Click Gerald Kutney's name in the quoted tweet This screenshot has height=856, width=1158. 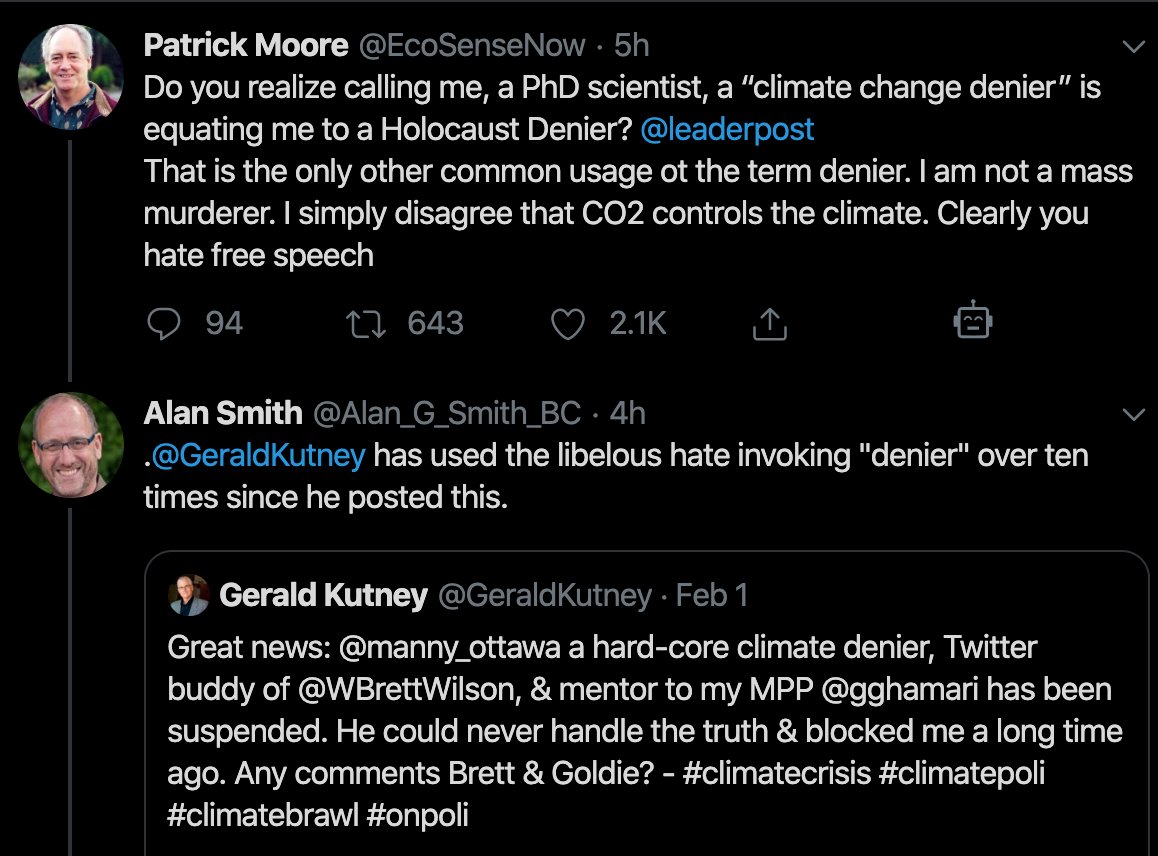pyautogui.click(x=322, y=595)
